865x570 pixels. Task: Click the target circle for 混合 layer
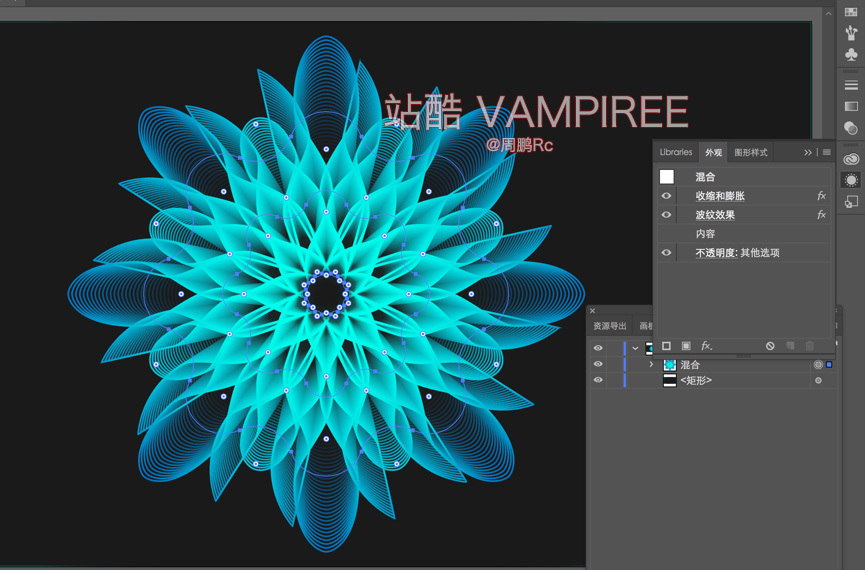[818, 364]
